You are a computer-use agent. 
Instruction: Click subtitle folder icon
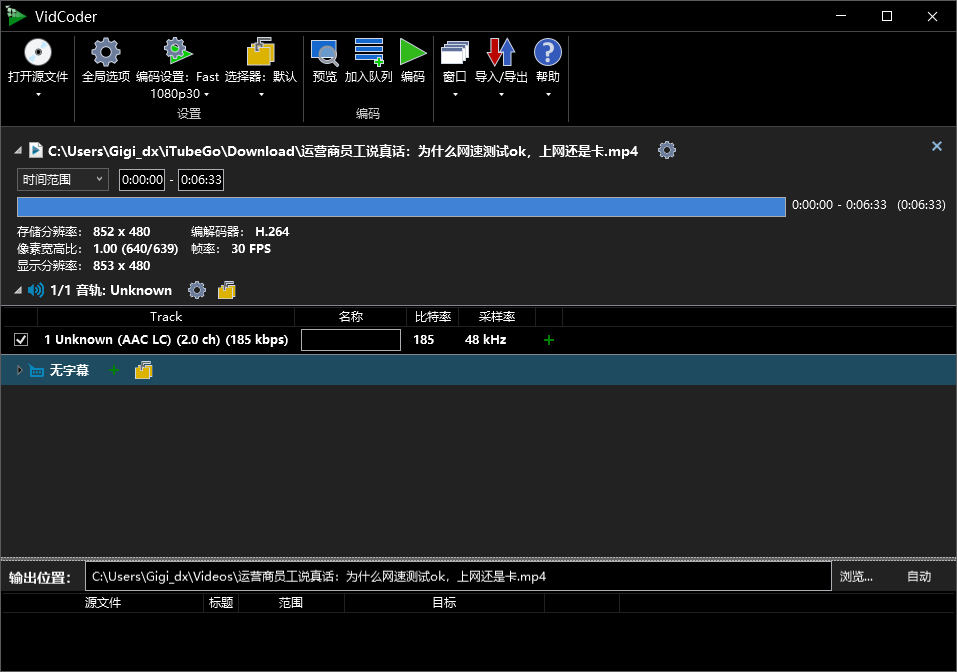click(143, 370)
